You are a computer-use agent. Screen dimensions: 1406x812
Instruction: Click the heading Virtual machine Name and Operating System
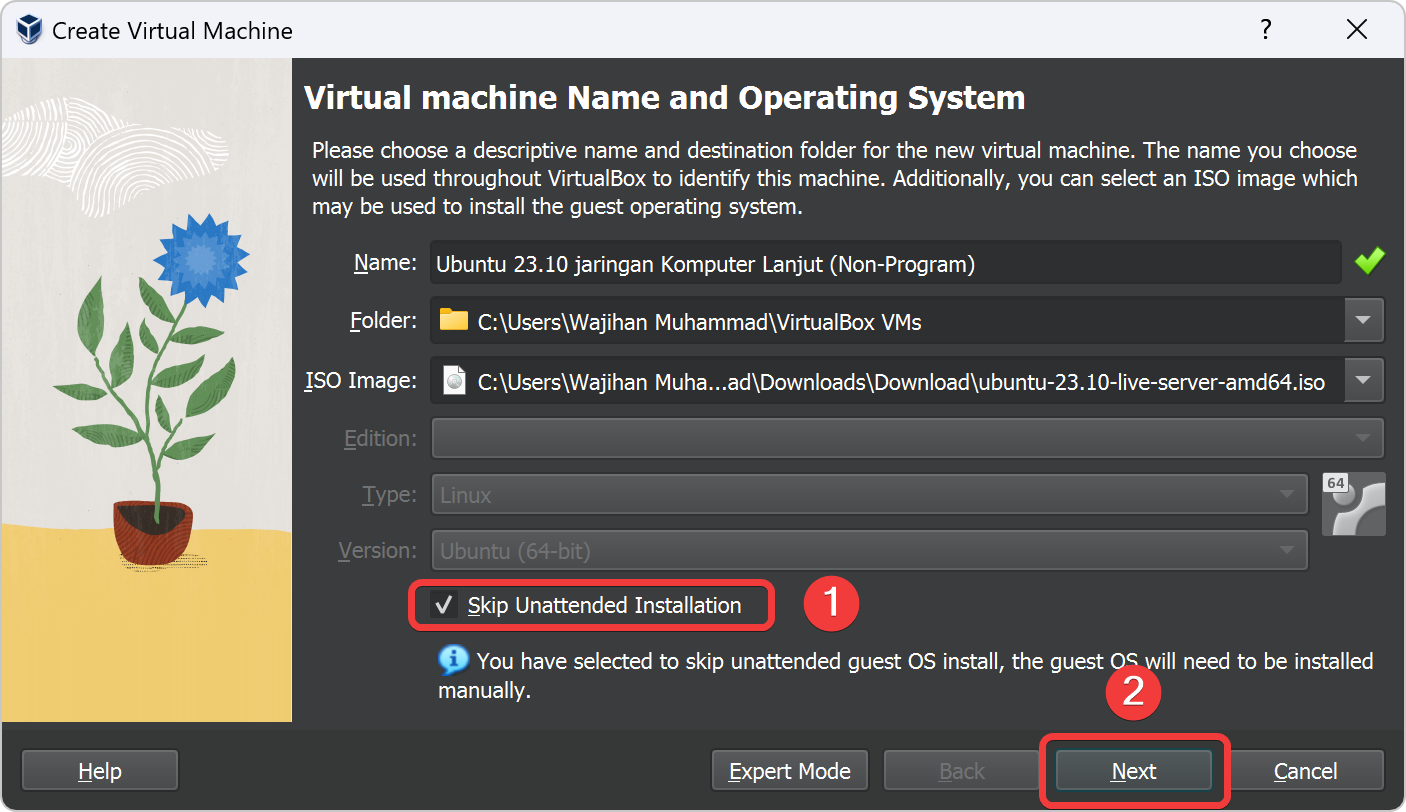tap(665, 98)
